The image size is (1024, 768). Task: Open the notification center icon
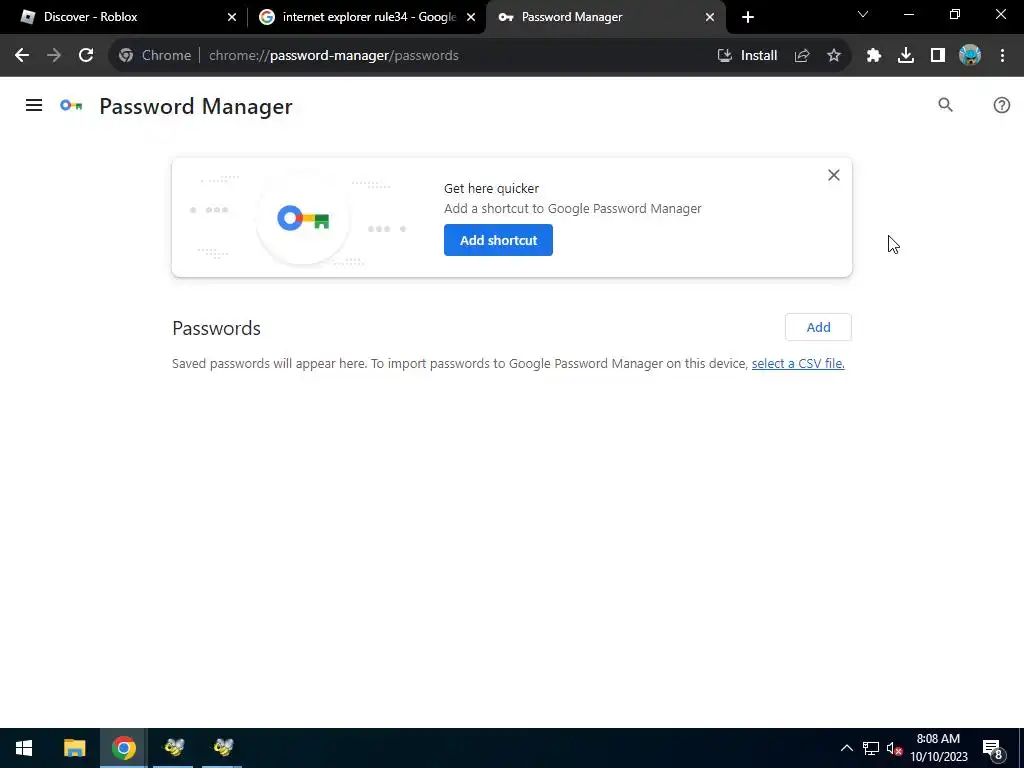(x=993, y=748)
